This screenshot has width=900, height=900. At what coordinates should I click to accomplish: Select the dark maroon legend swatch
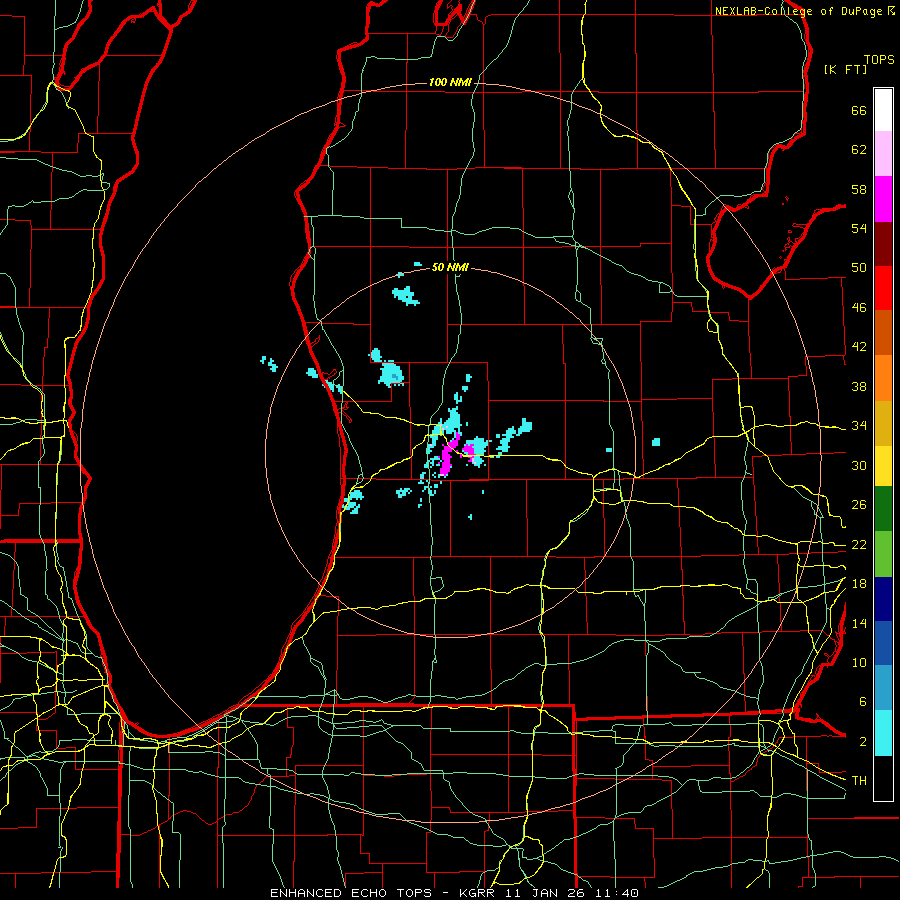pos(883,244)
